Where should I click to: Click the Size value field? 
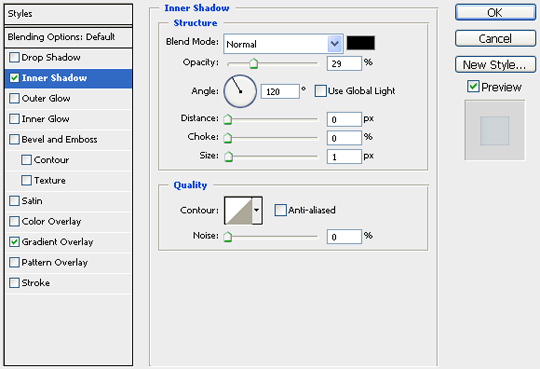[x=344, y=157]
